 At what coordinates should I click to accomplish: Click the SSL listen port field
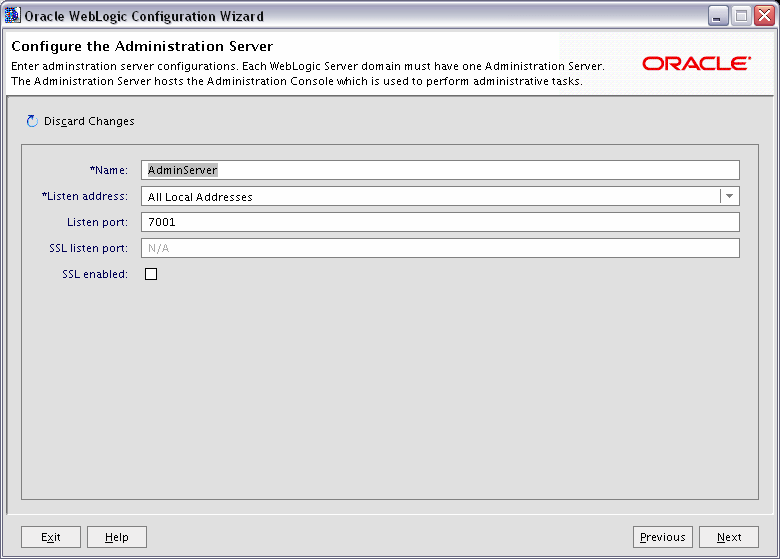click(x=440, y=248)
